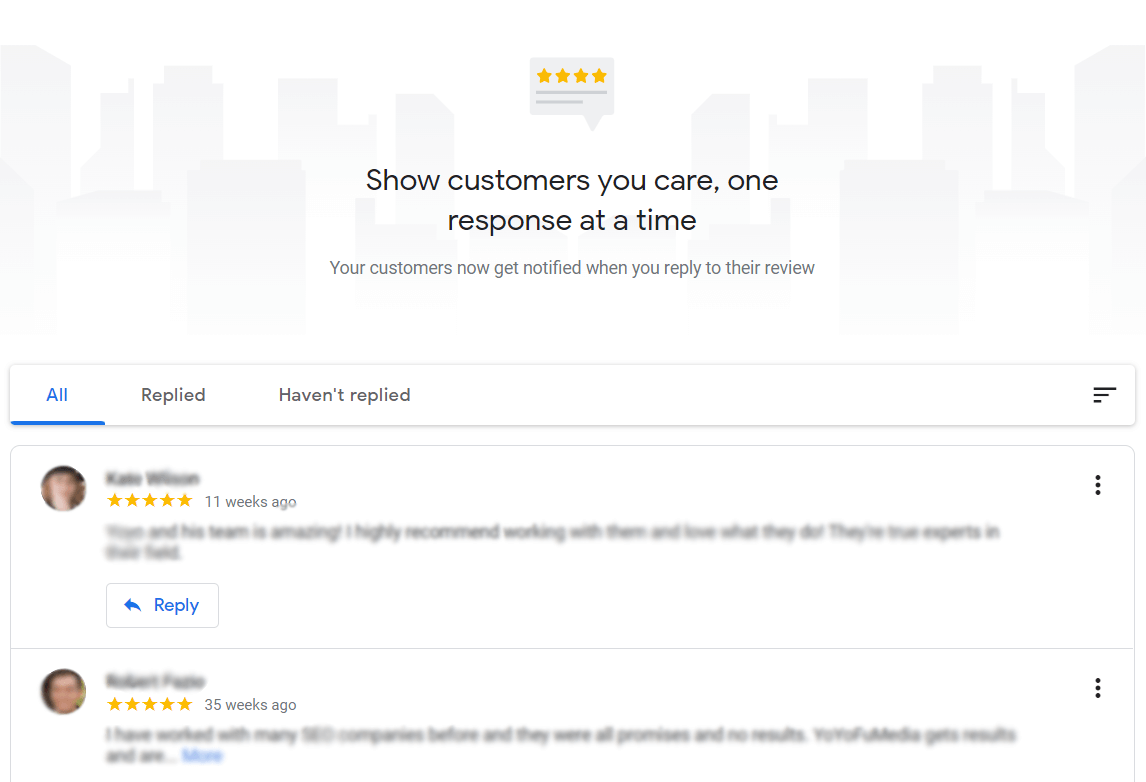
Task: Click the blue underline of the All tab
Action: 57,421
